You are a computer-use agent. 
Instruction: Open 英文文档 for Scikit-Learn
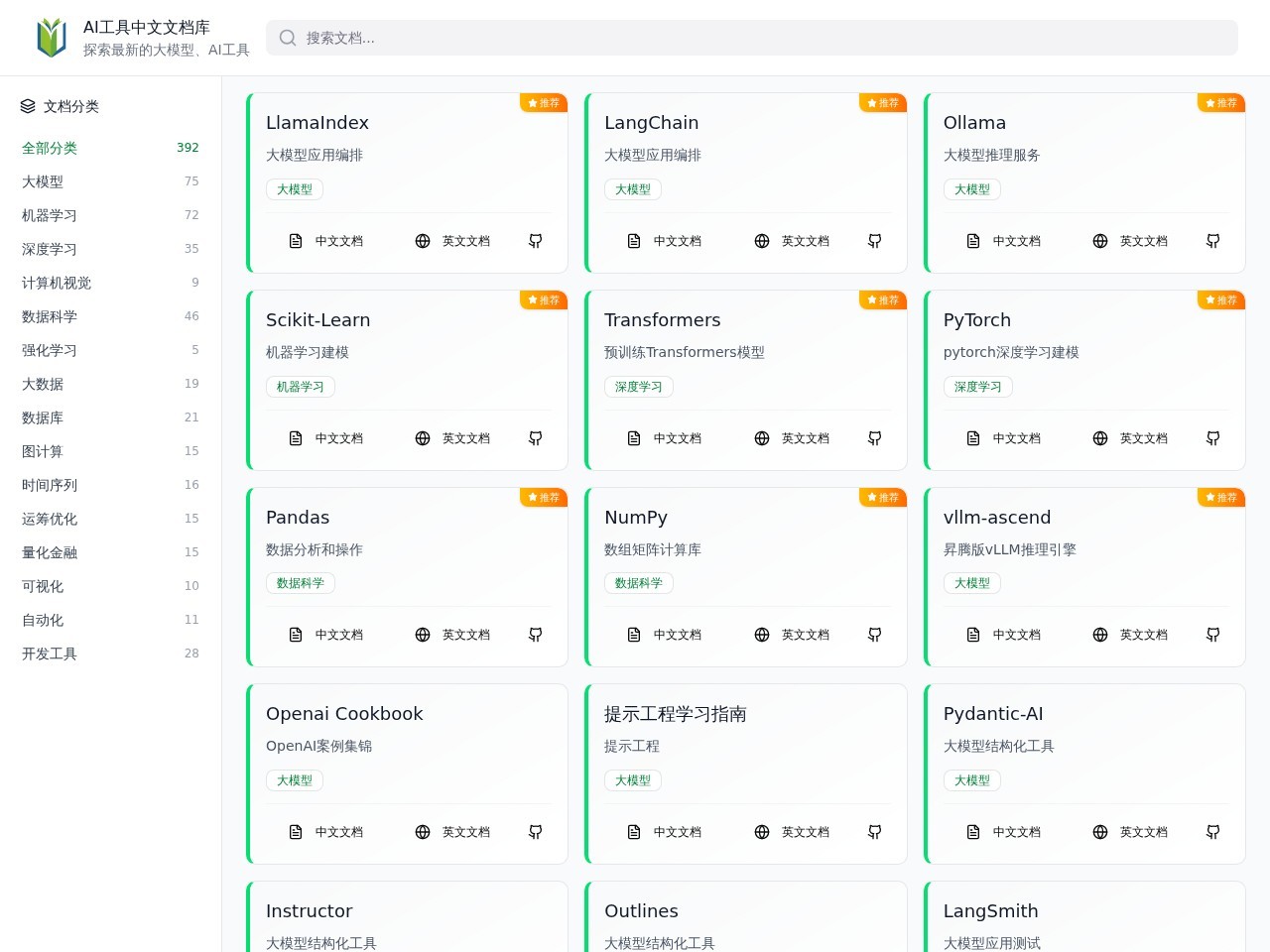[452, 438]
